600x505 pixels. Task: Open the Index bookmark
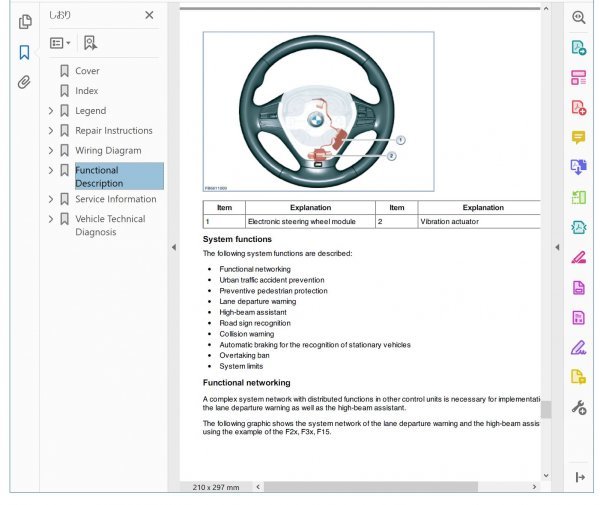pyautogui.click(x=86, y=91)
